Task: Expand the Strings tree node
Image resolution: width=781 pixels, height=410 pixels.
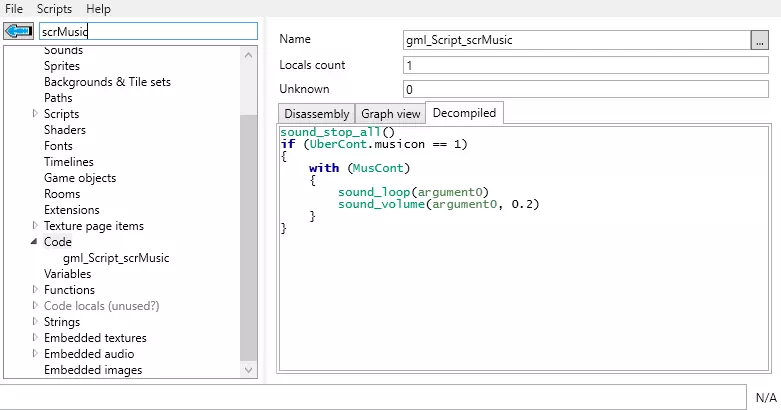Action: pos(35,322)
